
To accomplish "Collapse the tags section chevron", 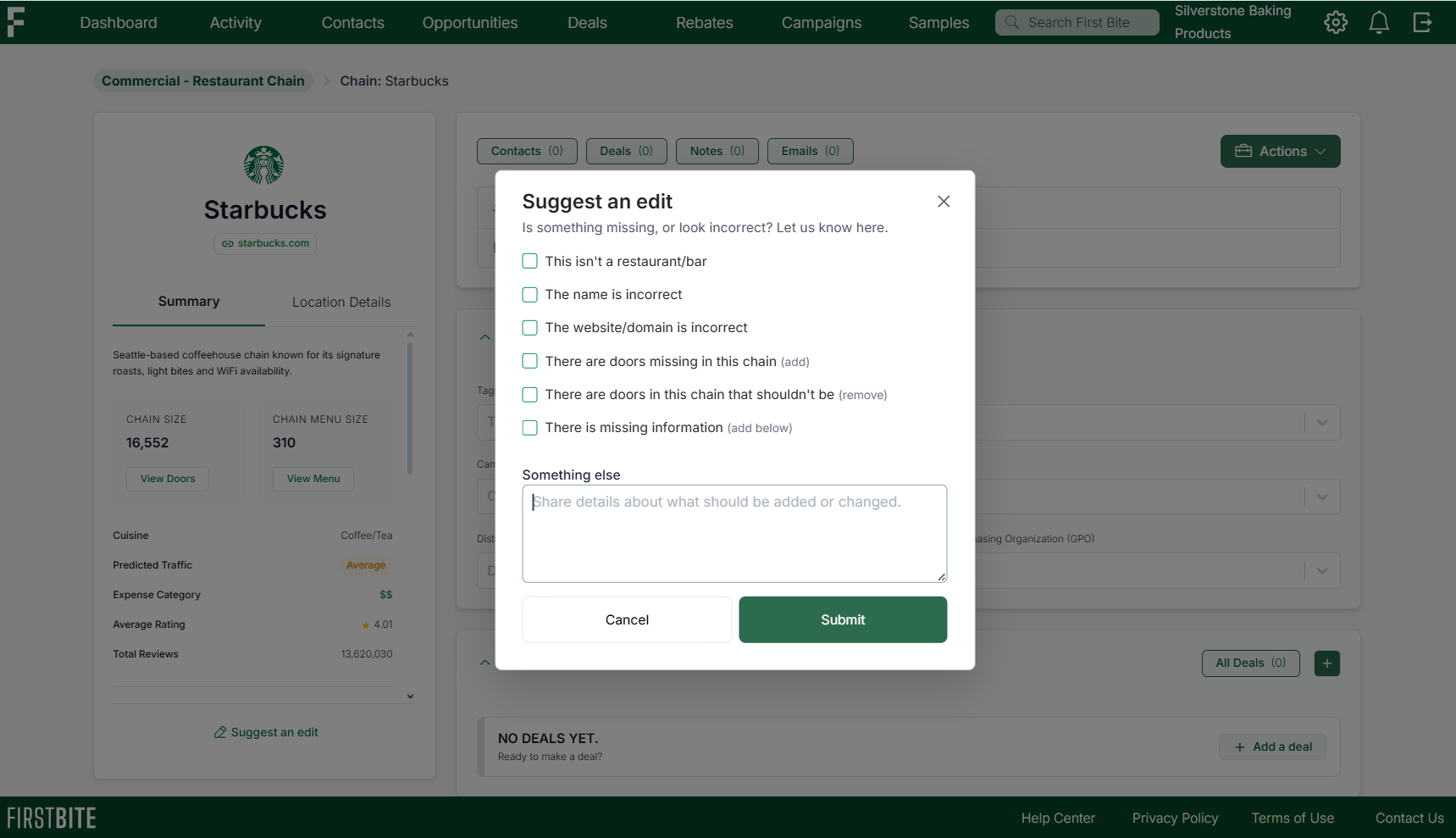I will pos(484,337).
